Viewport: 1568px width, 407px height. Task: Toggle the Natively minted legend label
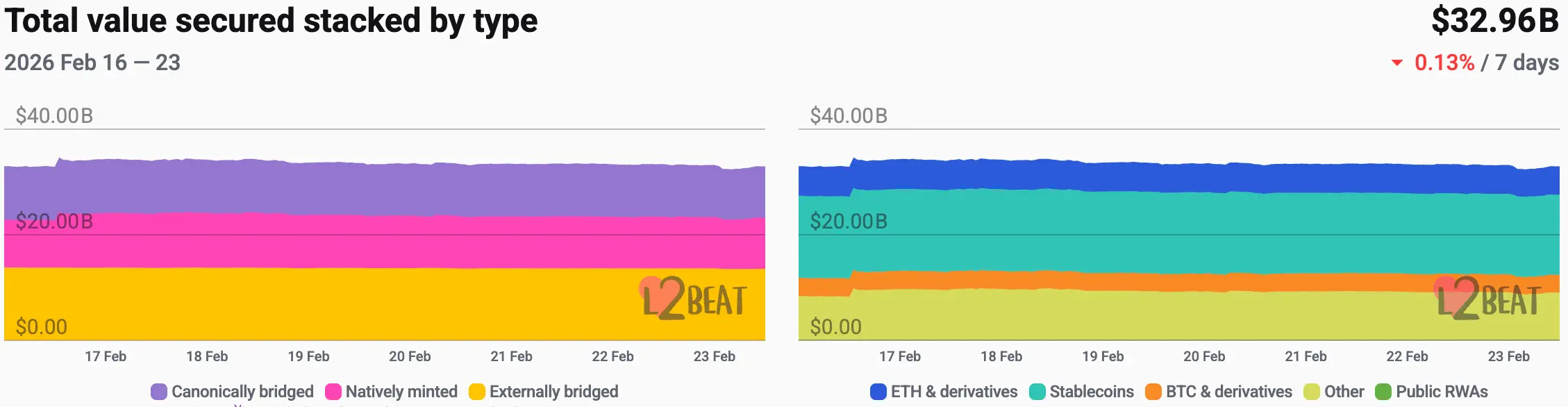(x=401, y=392)
